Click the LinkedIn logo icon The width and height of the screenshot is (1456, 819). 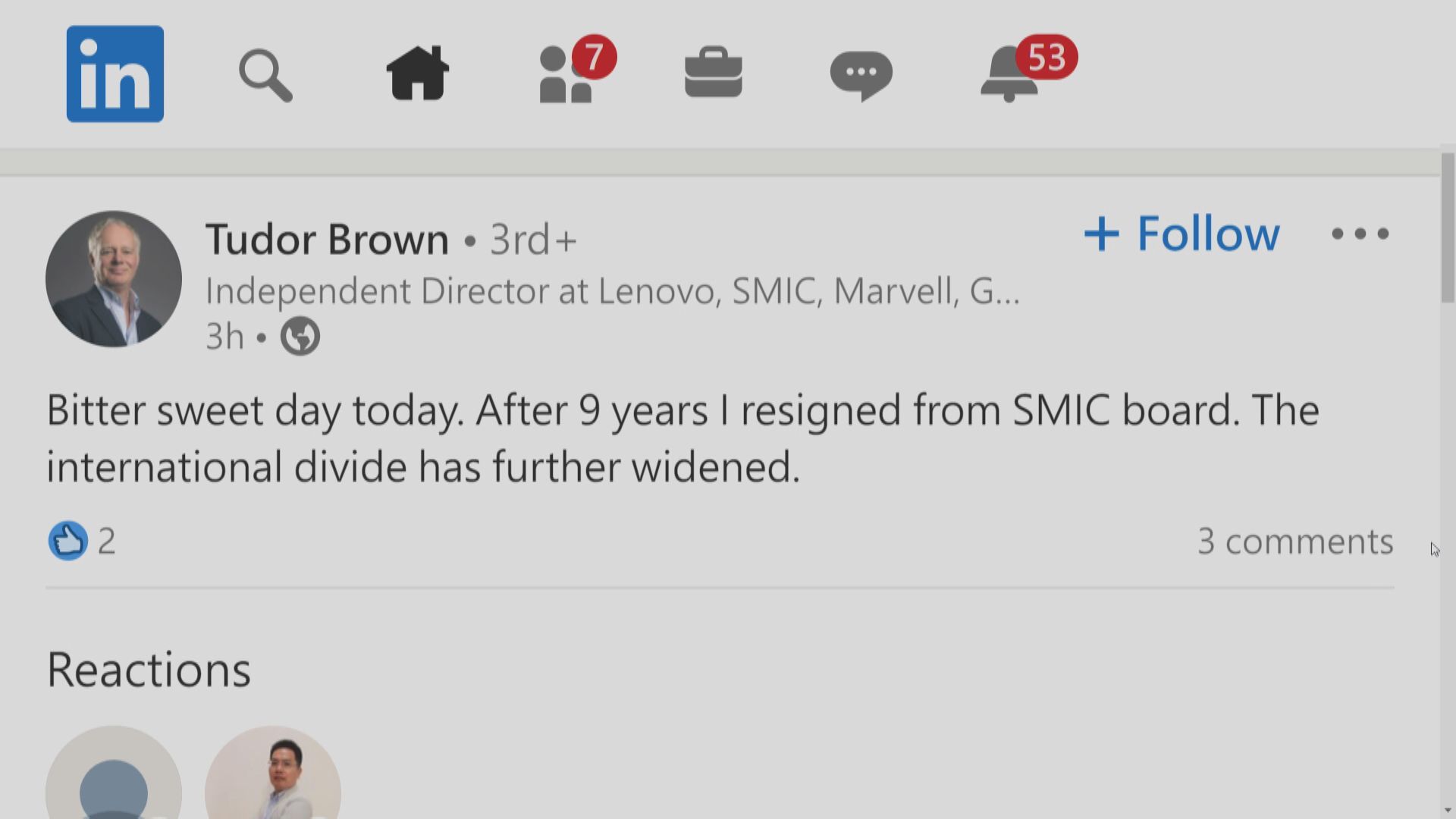point(115,74)
